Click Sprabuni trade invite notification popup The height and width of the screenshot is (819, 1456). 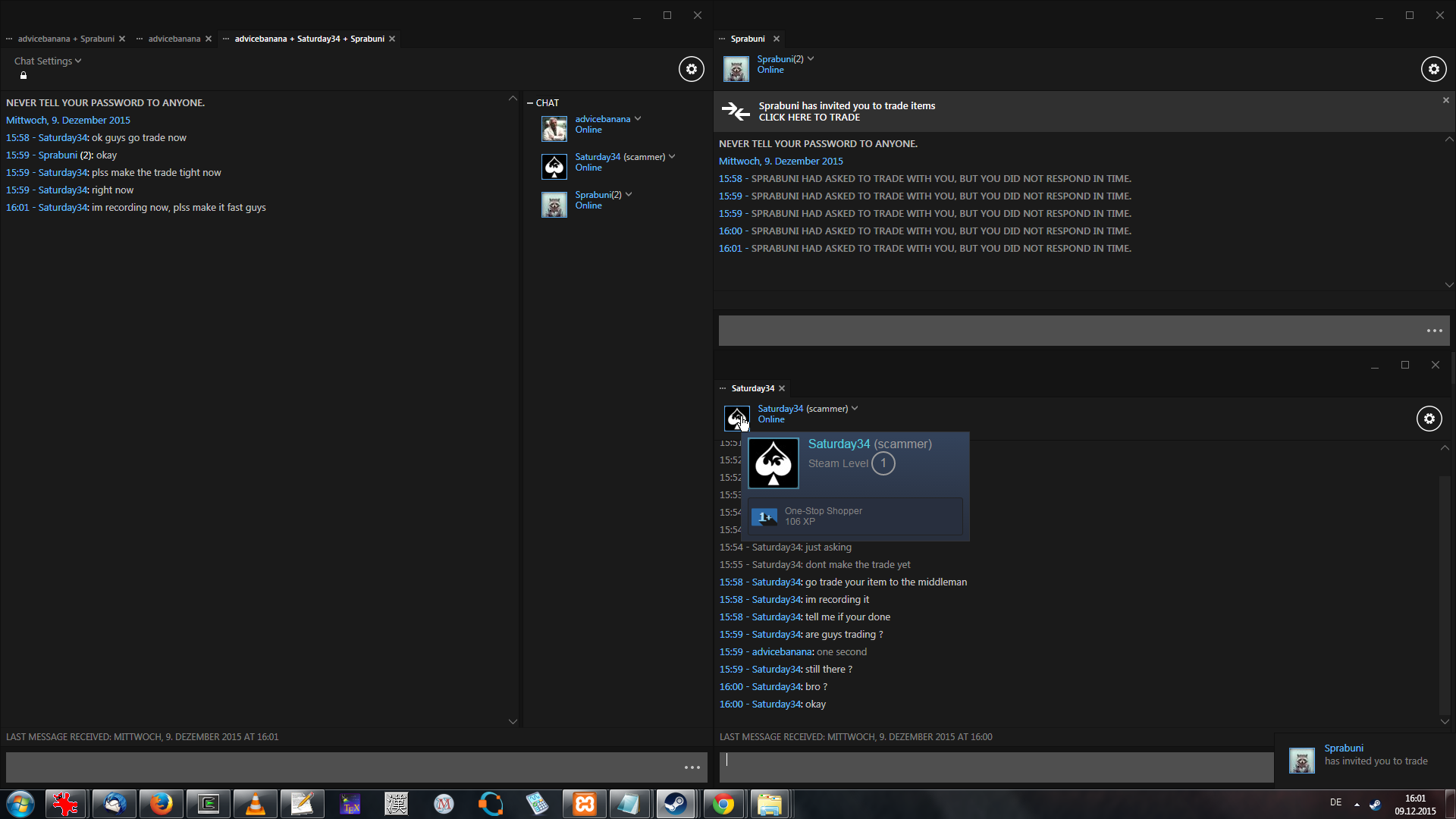click(x=1364, y=755)
